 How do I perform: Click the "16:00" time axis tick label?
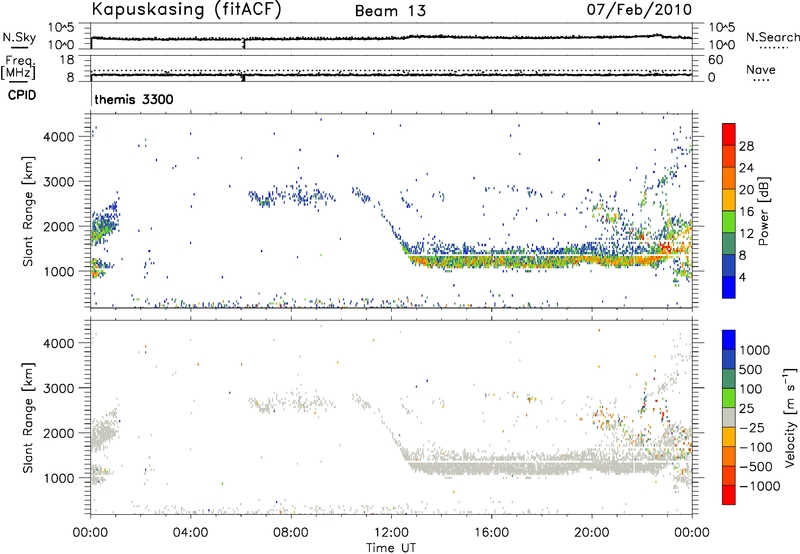coord(491,533)
